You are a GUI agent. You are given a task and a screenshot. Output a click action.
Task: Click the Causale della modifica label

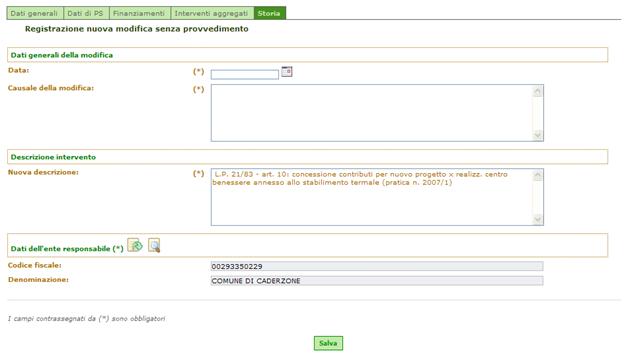pyautogui.click(x=51, y=88)
